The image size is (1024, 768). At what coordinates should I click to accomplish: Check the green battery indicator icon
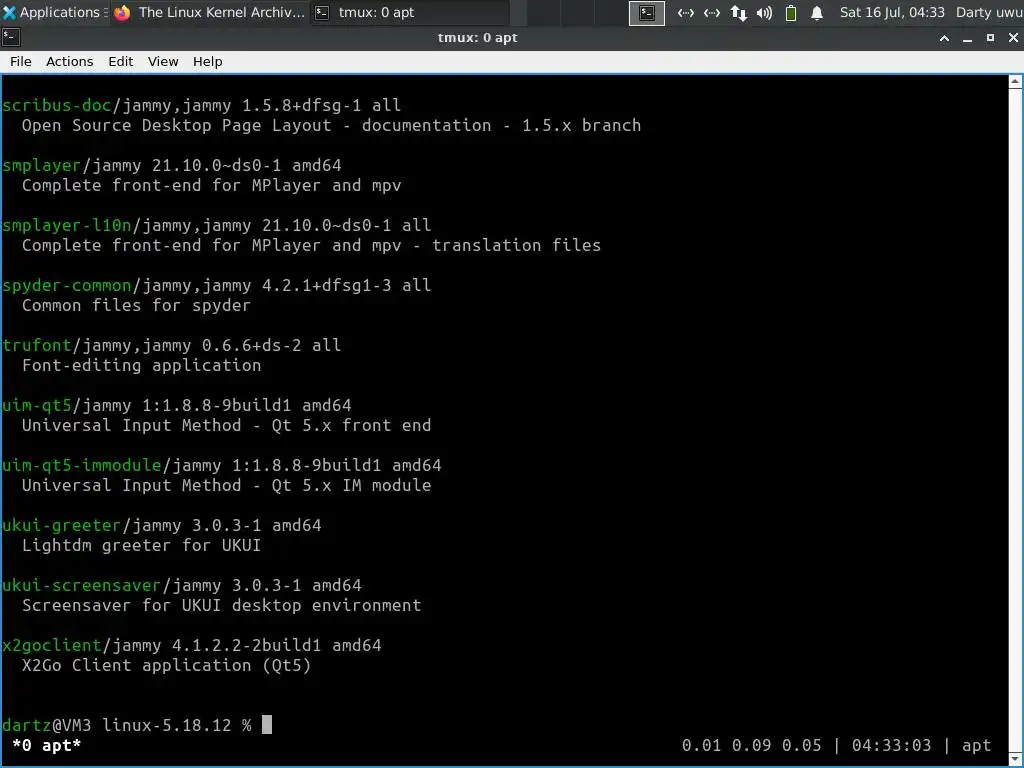[x=791, y=13]
